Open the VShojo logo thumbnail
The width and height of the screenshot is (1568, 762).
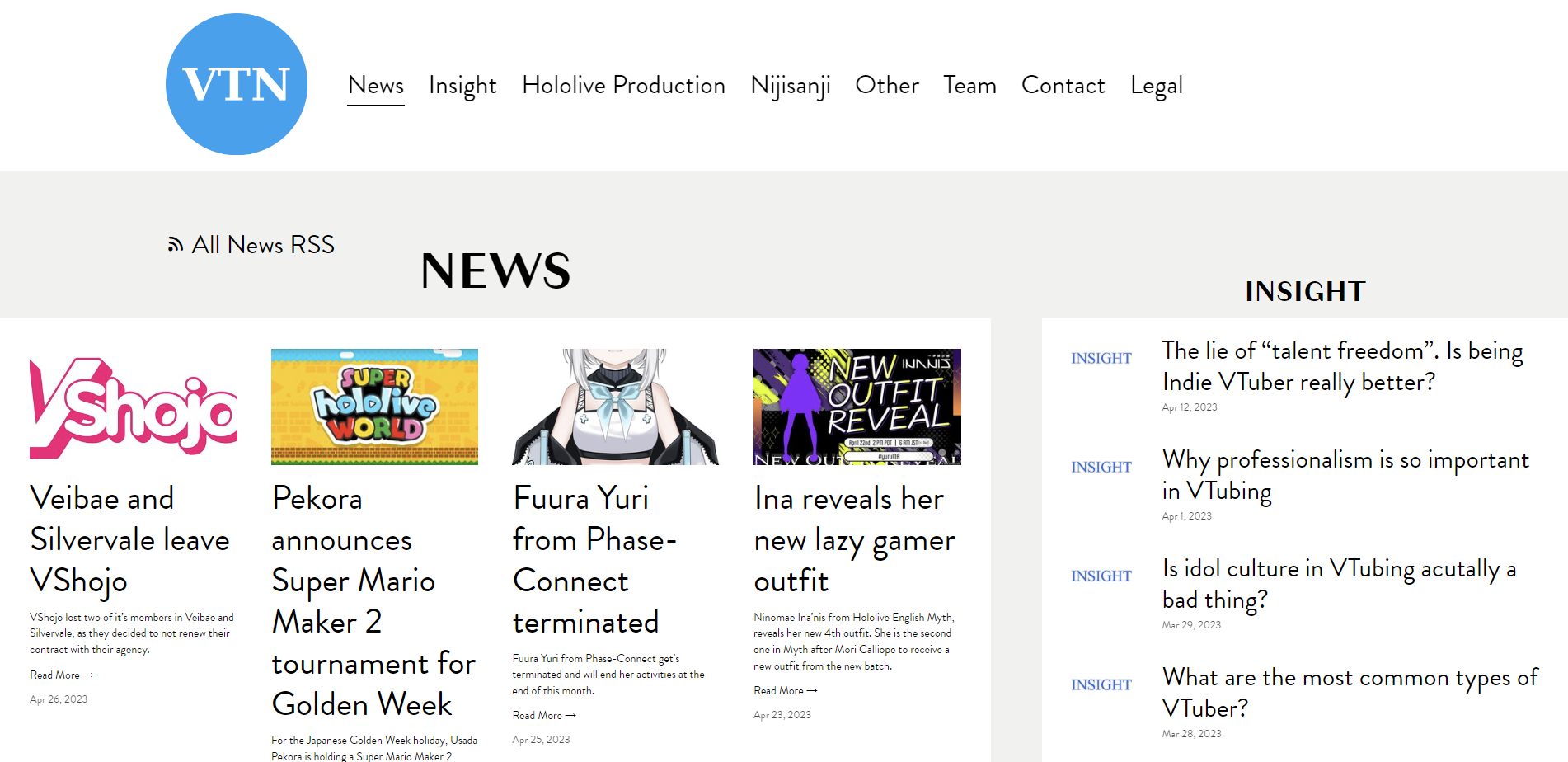[134, 407]
